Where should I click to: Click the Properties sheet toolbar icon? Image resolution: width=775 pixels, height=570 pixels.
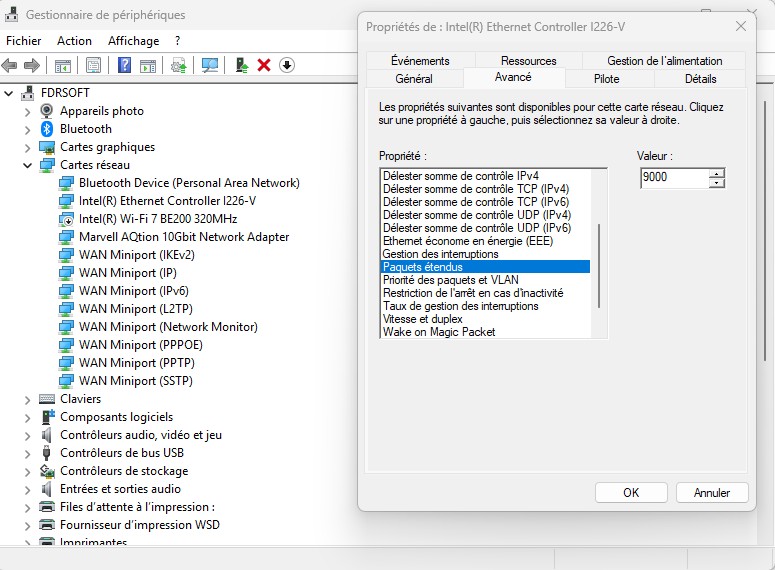[93, 65]
